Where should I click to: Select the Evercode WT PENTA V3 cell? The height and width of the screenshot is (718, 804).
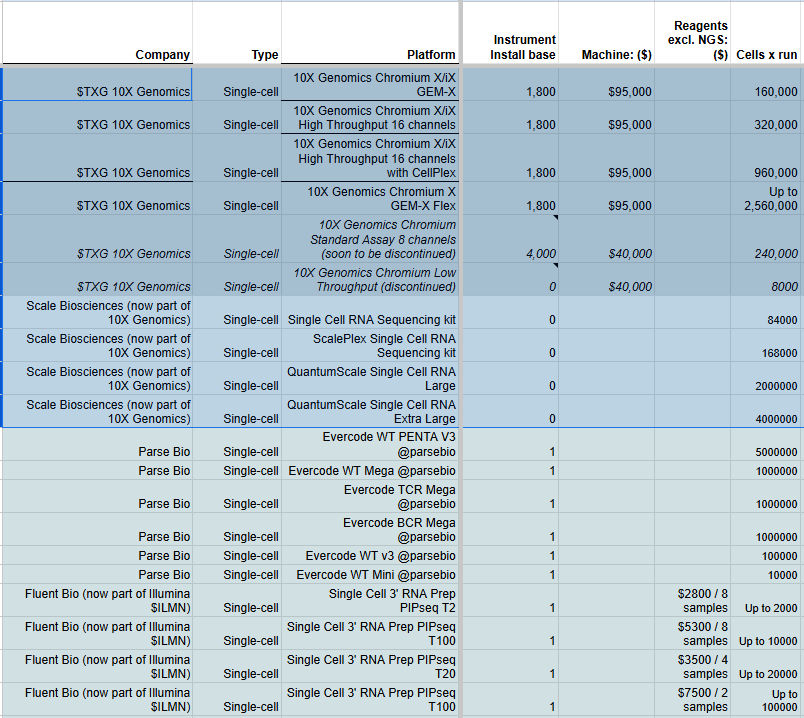(x=369, y=444)
